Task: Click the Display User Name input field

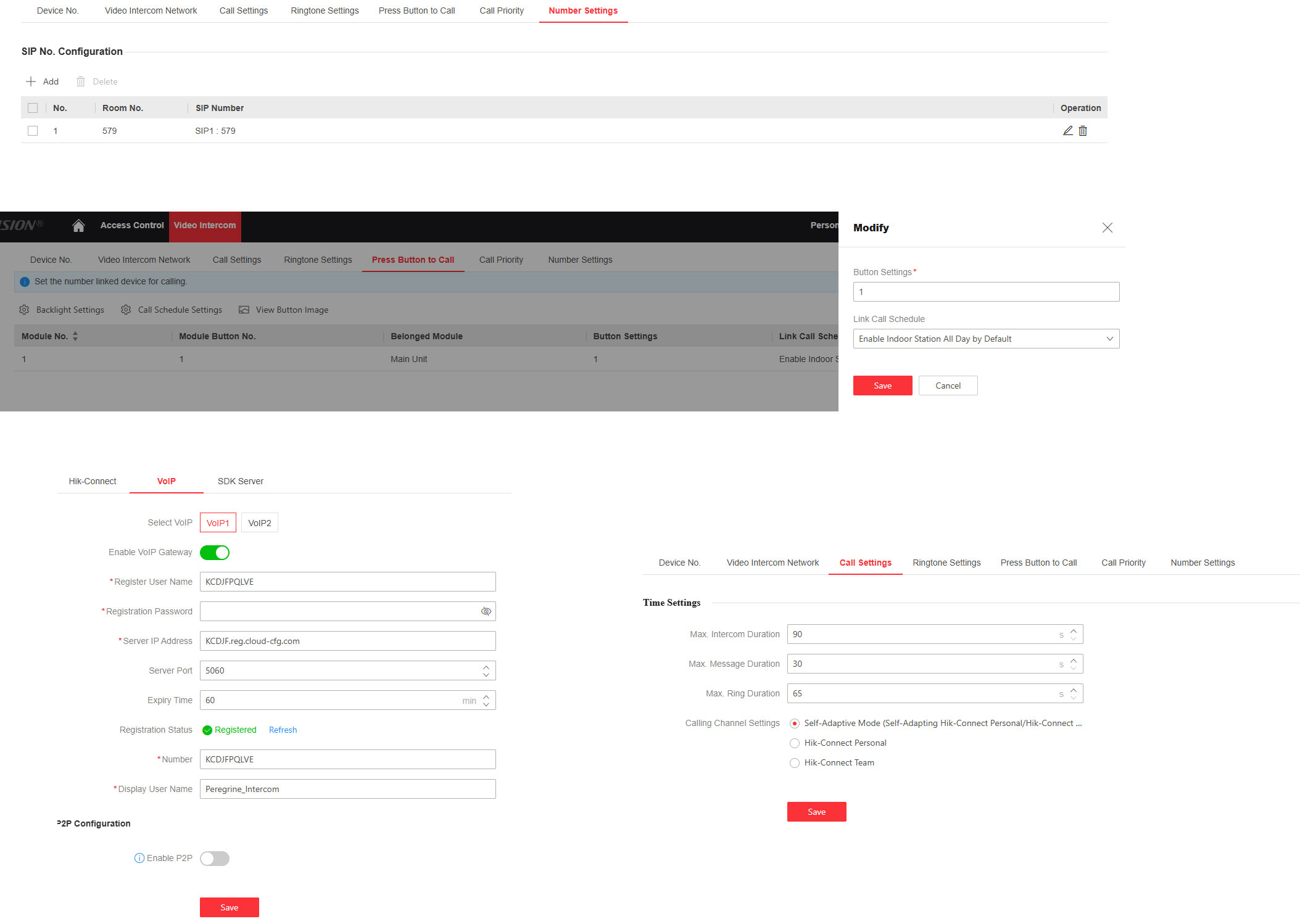Action: pyautogui.click(x=347, y=789)
